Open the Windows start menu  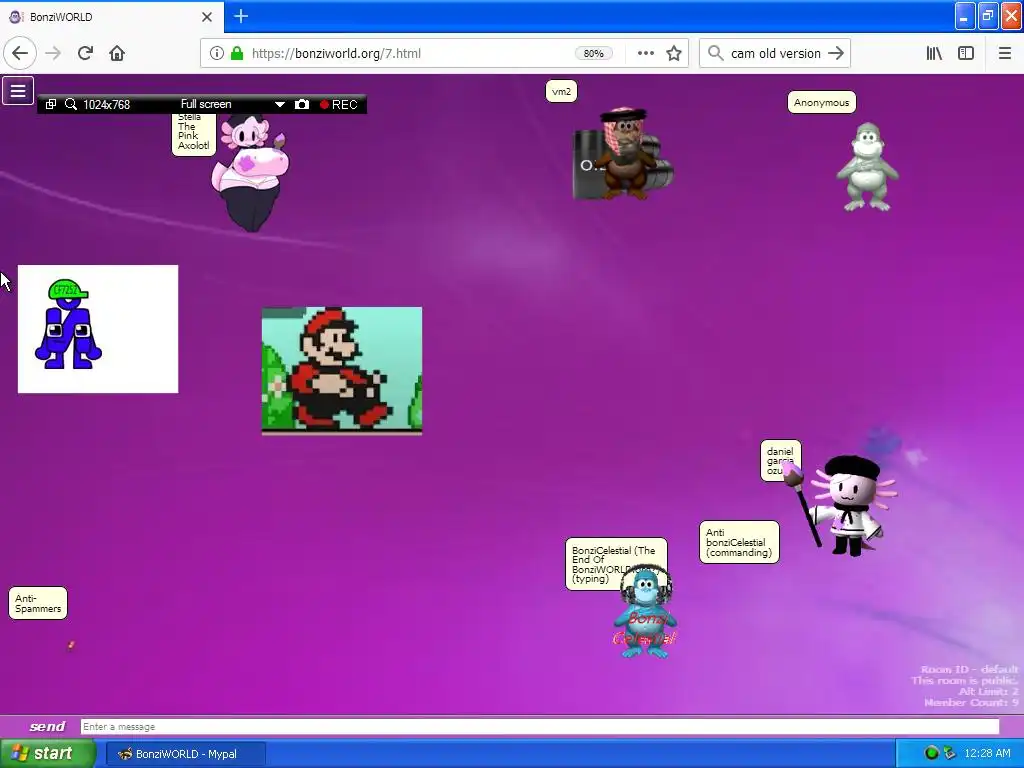pyautogui.click(x=47, y=754)
